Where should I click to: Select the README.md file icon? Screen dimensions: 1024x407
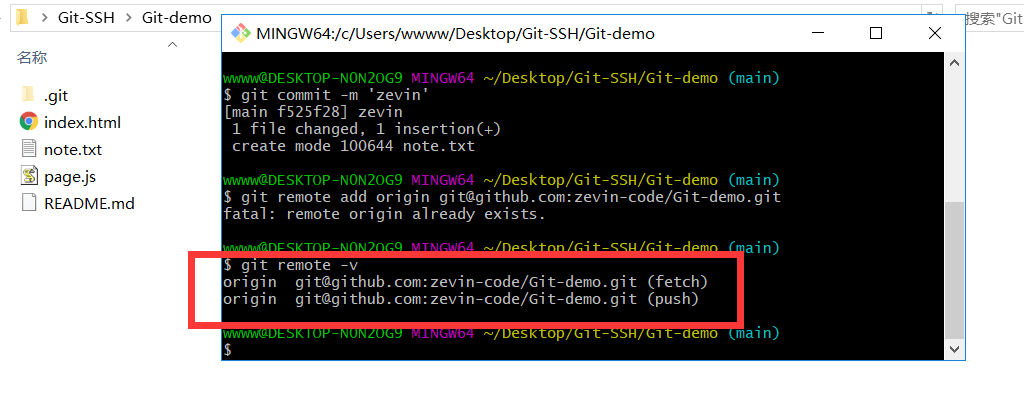coord(28,203)
